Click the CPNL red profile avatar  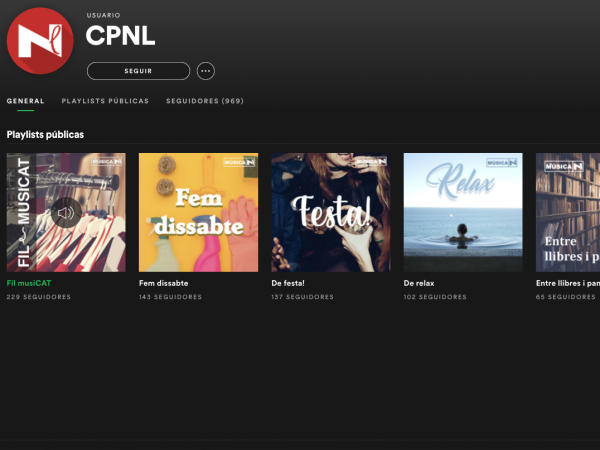[x=40, y=41]
